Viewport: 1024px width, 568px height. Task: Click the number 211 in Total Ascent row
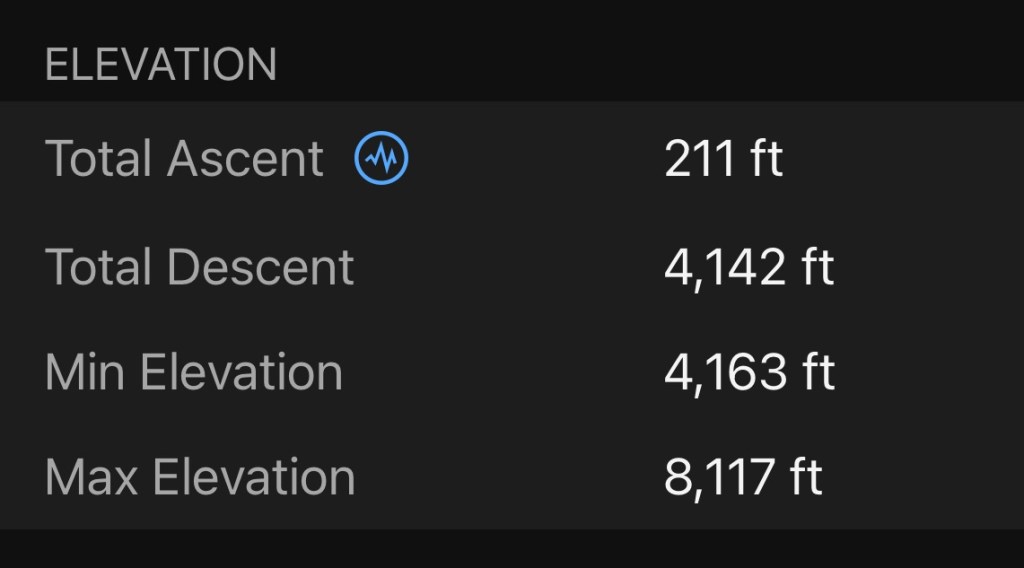tap(696, 159)
